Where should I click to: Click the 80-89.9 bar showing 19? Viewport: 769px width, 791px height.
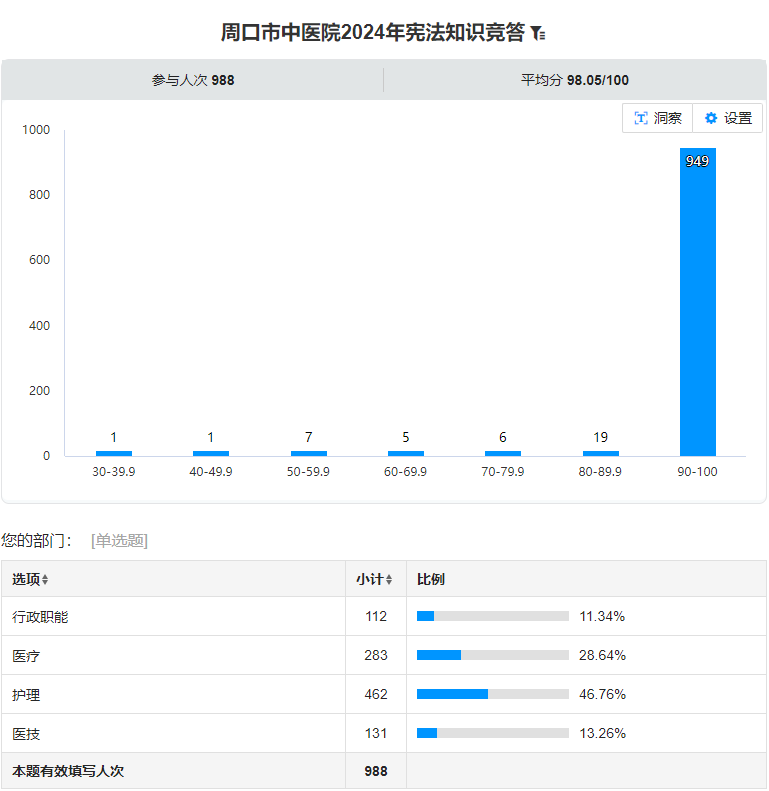point(600,453)
